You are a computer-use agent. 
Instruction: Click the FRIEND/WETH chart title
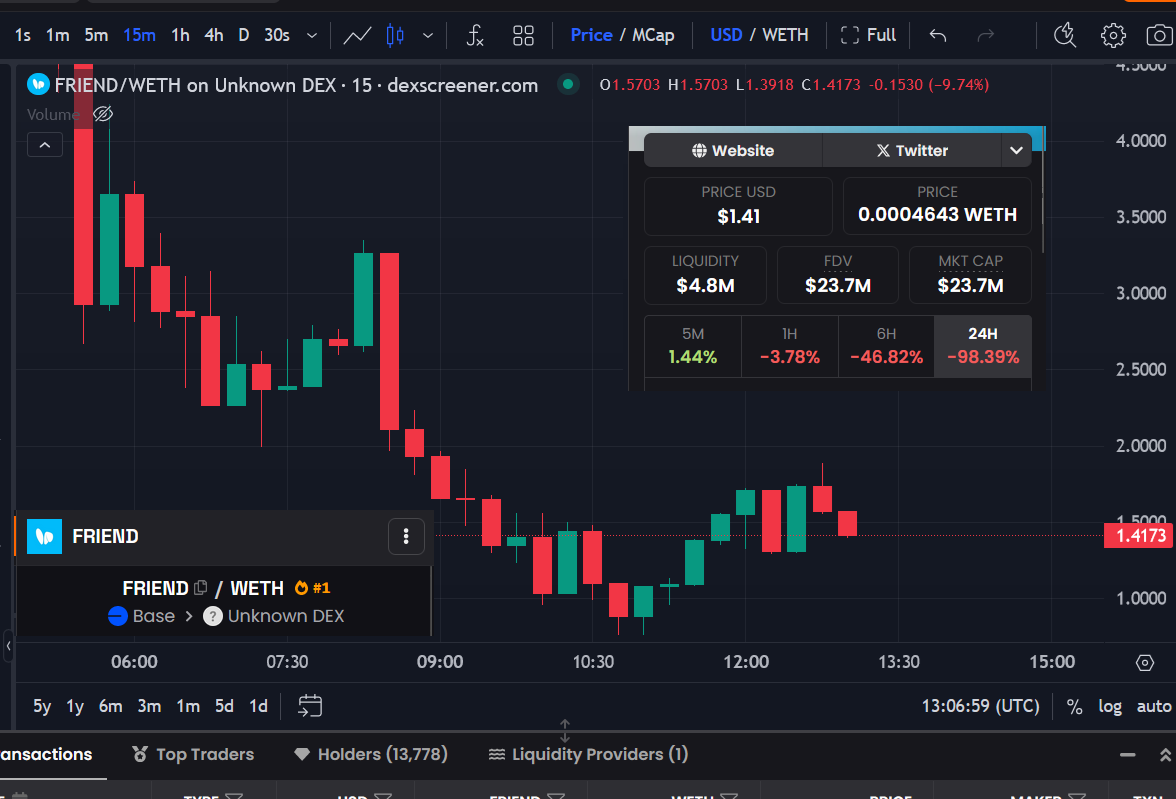click(296, 86)
